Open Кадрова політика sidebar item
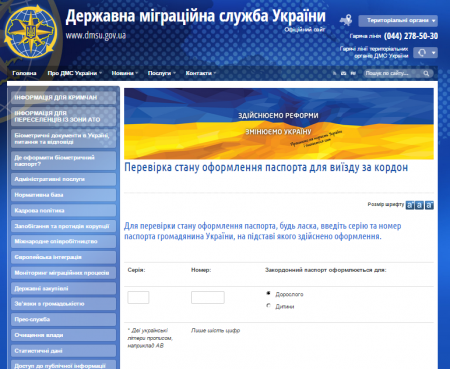The height and width of the screenshot is (369, 450). pyautogui.click(x=63, y=211)
